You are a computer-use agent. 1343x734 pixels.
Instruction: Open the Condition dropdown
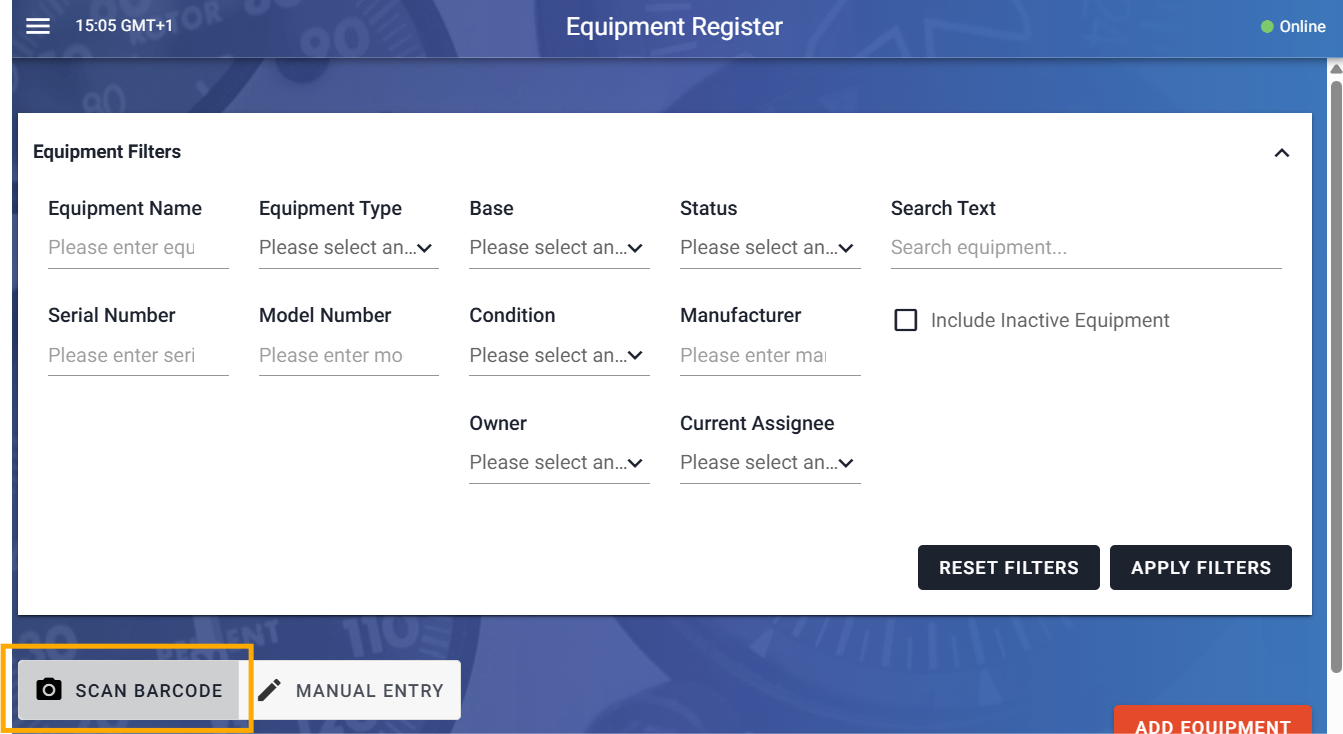click(558, 355)
